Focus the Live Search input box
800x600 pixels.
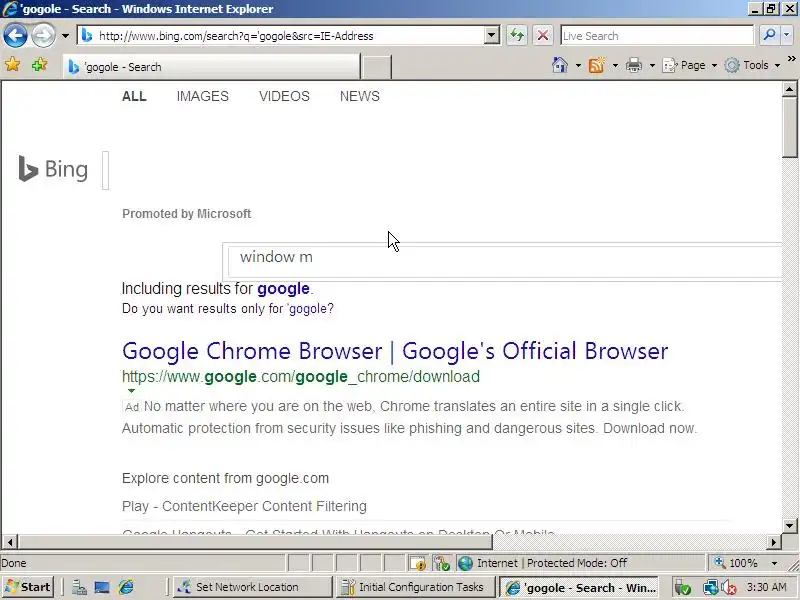[657, 36]
